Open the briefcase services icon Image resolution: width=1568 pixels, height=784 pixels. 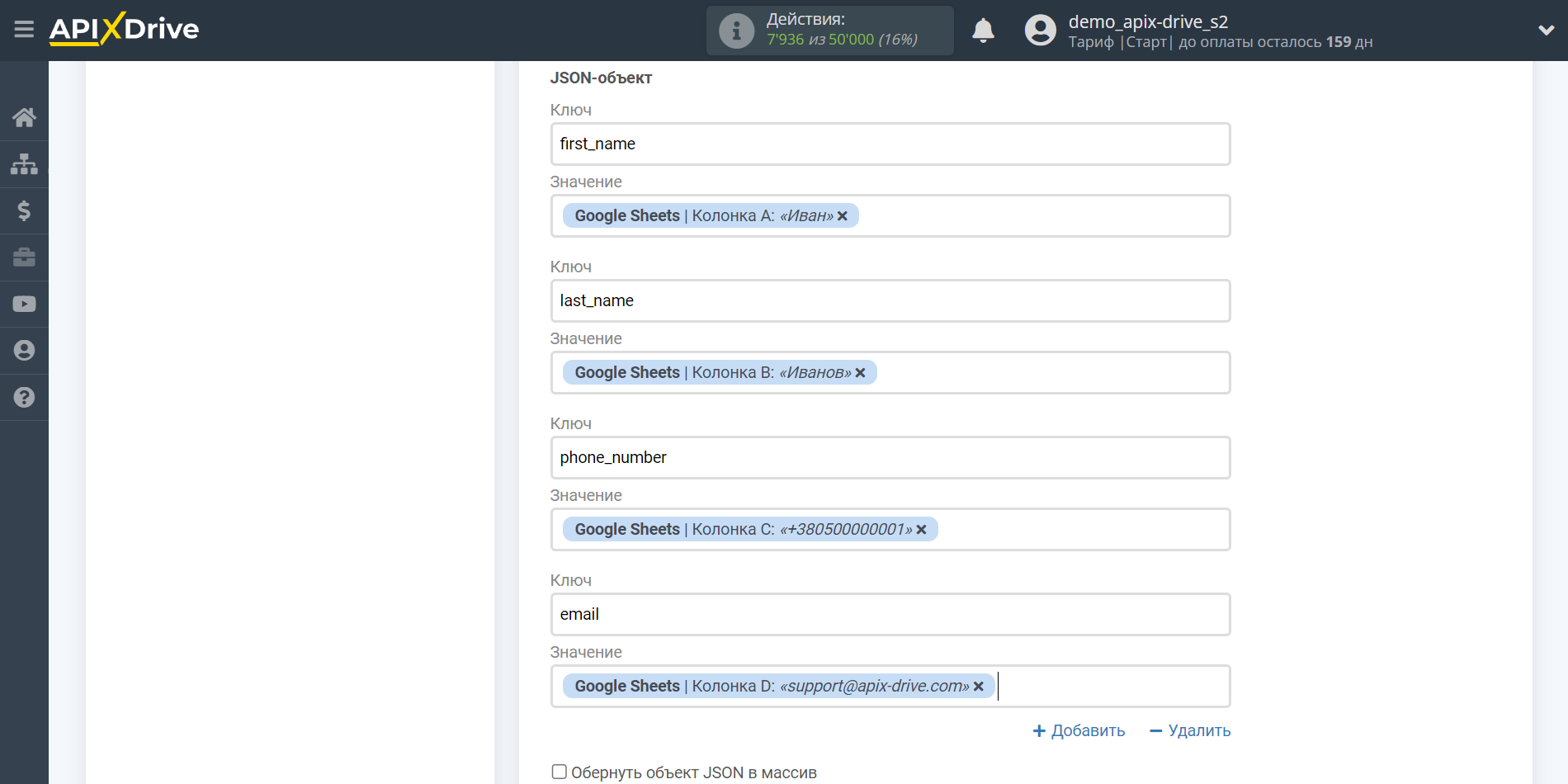(x=24, y=257)
